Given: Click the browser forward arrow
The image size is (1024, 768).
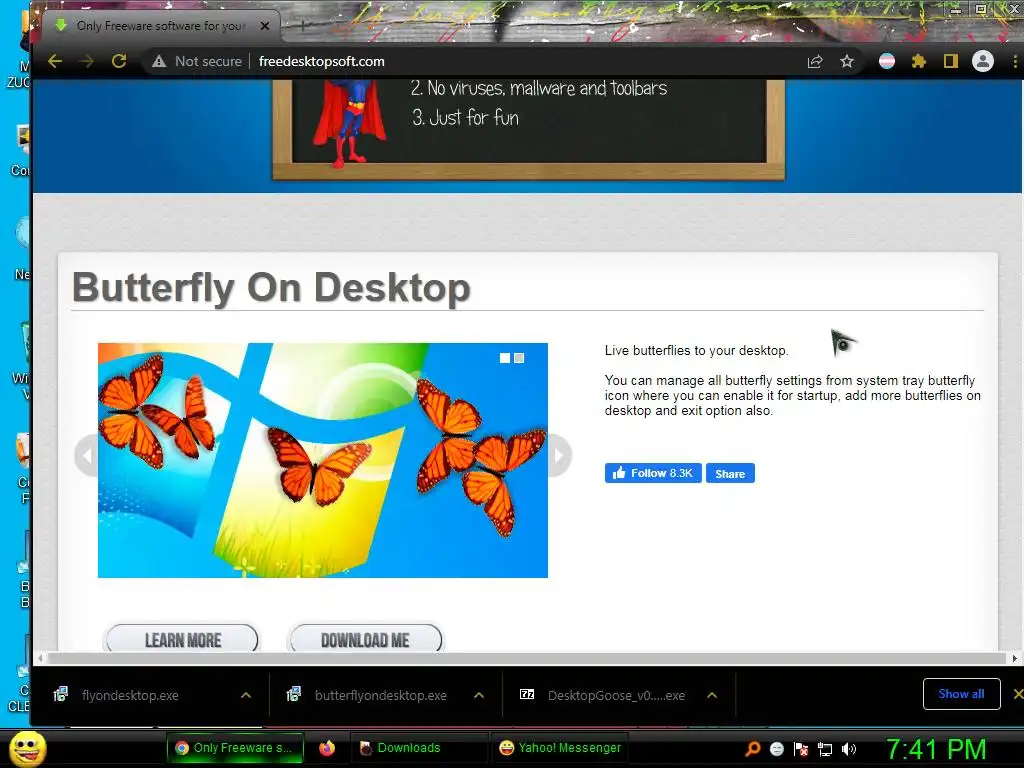Looking at the screenshot, I should [x=87, y=61].
